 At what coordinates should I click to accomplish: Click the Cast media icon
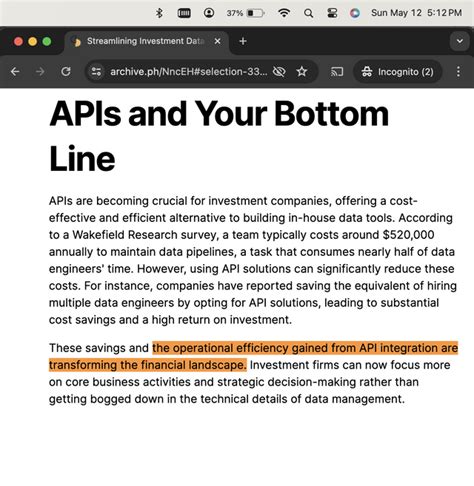pos(337,71)
